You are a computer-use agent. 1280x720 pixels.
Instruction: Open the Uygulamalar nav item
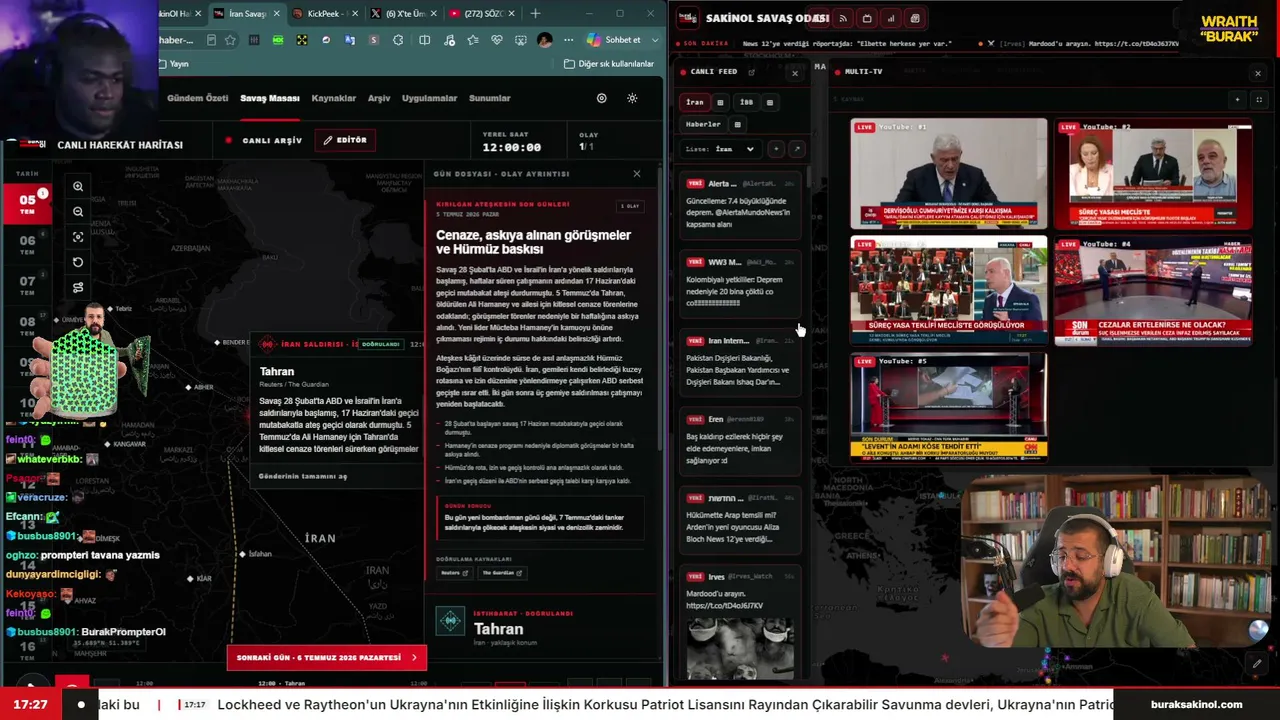tap(429, 98)
